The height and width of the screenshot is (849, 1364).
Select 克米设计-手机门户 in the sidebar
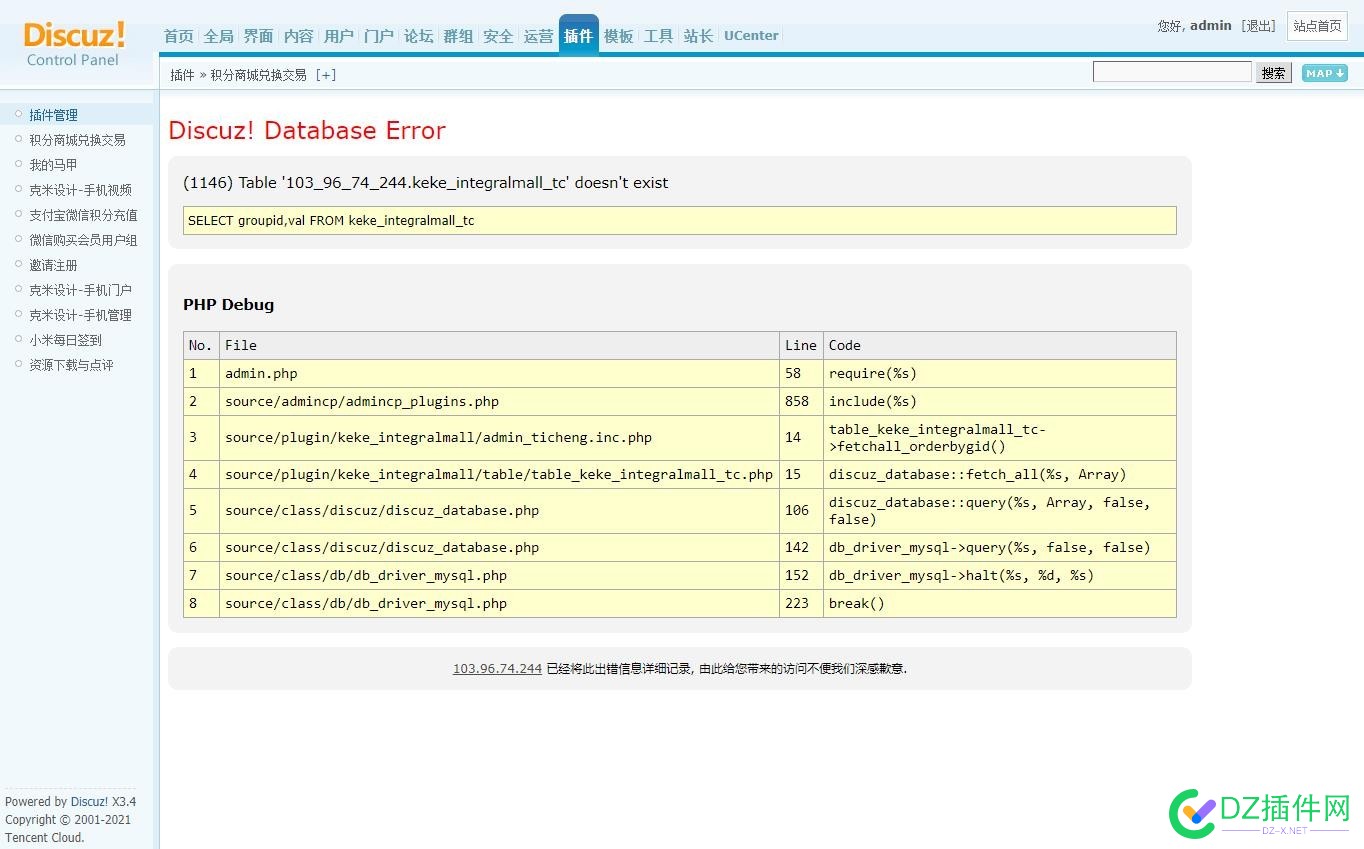pos(80,290)
